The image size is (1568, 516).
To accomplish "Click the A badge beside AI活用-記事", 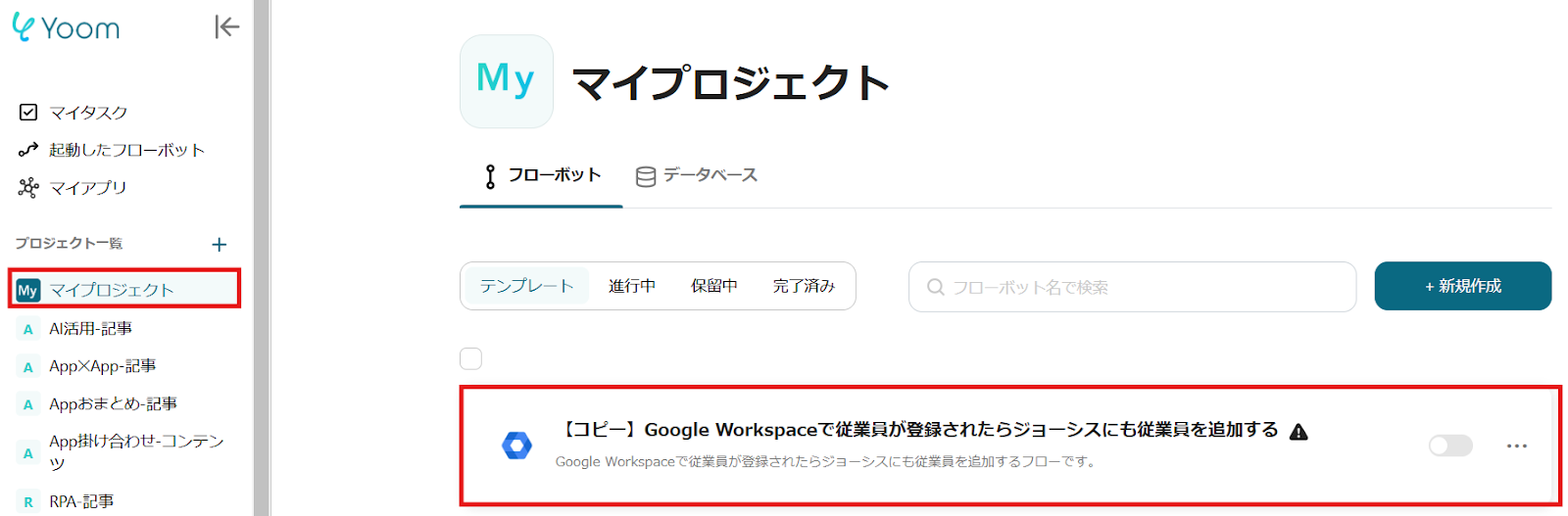I will coord(28,329).
